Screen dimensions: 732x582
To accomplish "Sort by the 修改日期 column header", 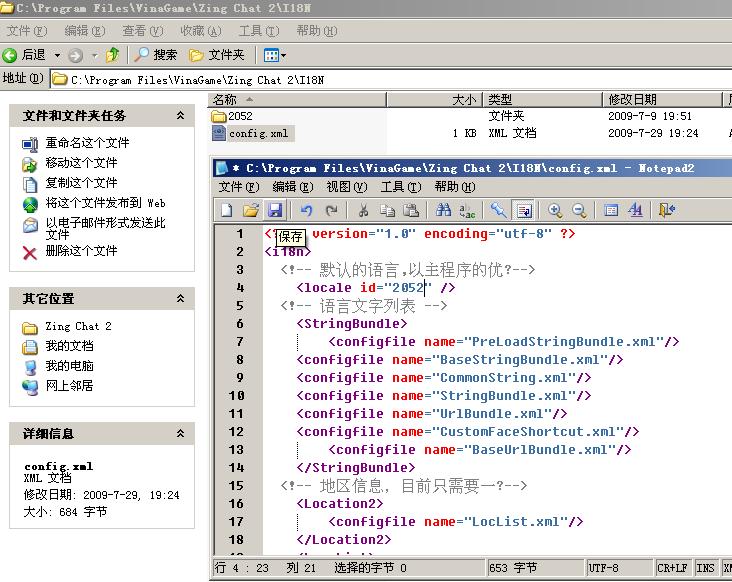I will (662, 99).
